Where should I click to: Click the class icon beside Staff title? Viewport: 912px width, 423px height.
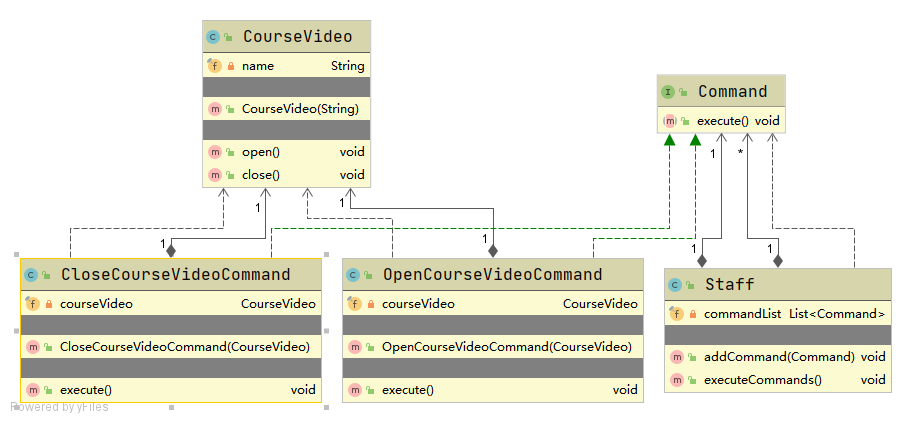tap(675, 285)
